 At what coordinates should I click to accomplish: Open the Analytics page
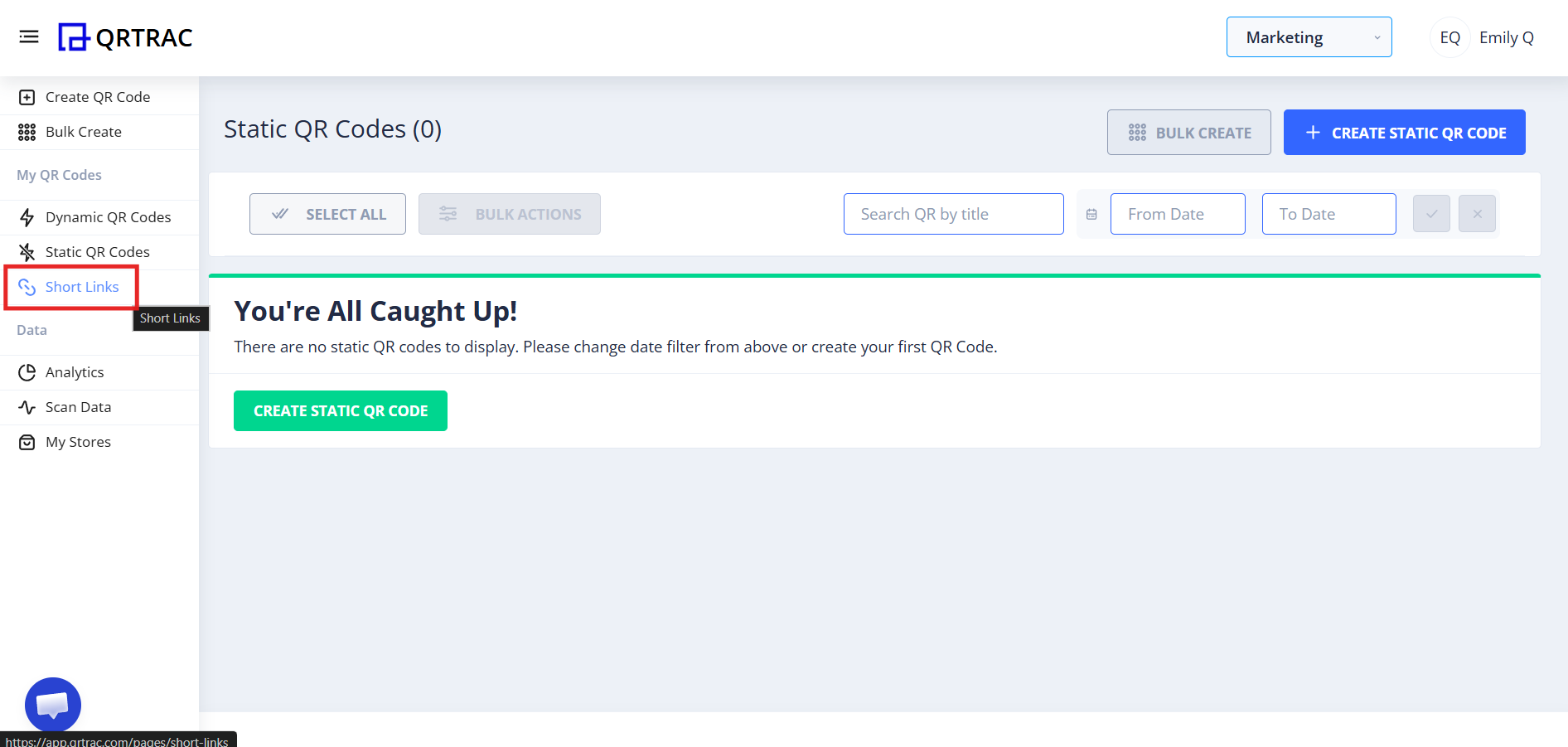pyautogui.click(x=75, y=372)
